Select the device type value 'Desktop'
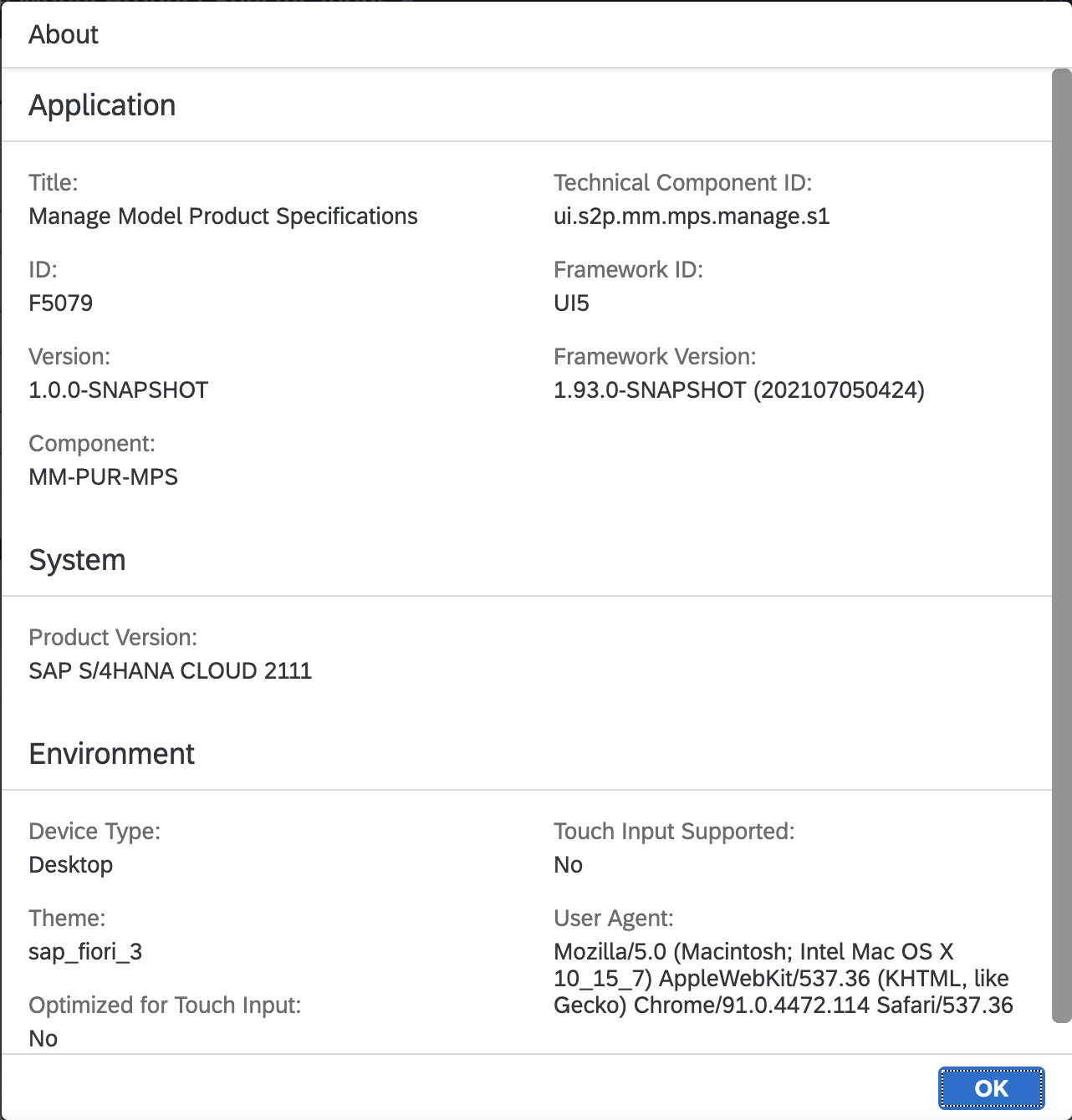This screenshot has width=1072, height=1120. [x=71, y=865]
